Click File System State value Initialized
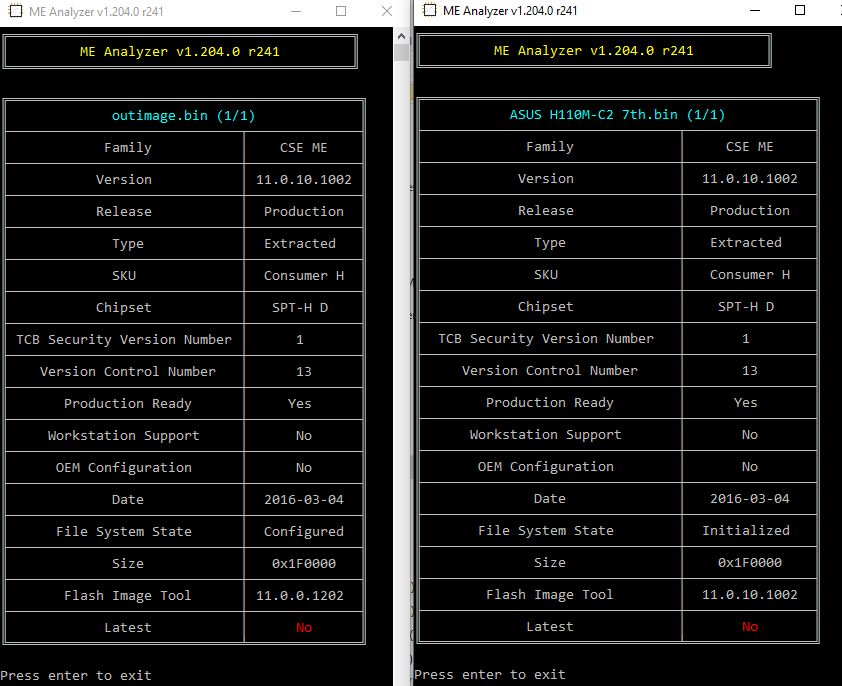The height and width of the screenshot is (686, 842). (746, 530)
